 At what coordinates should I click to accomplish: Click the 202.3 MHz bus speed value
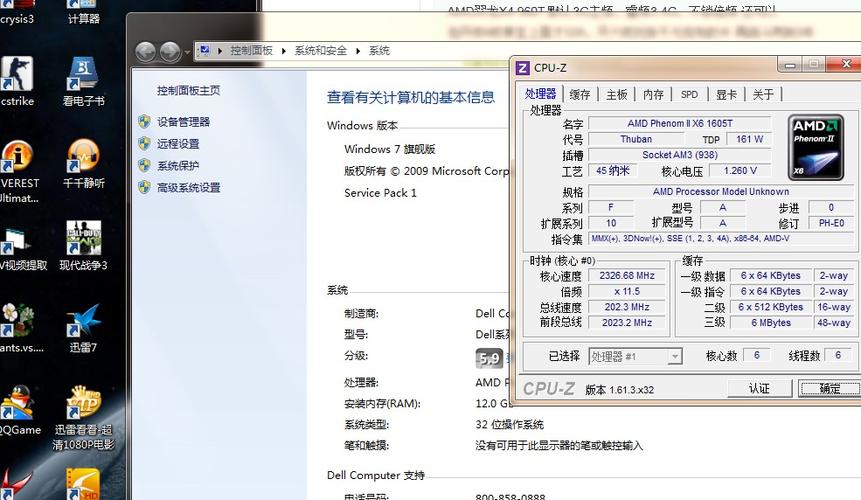(627, 307)
